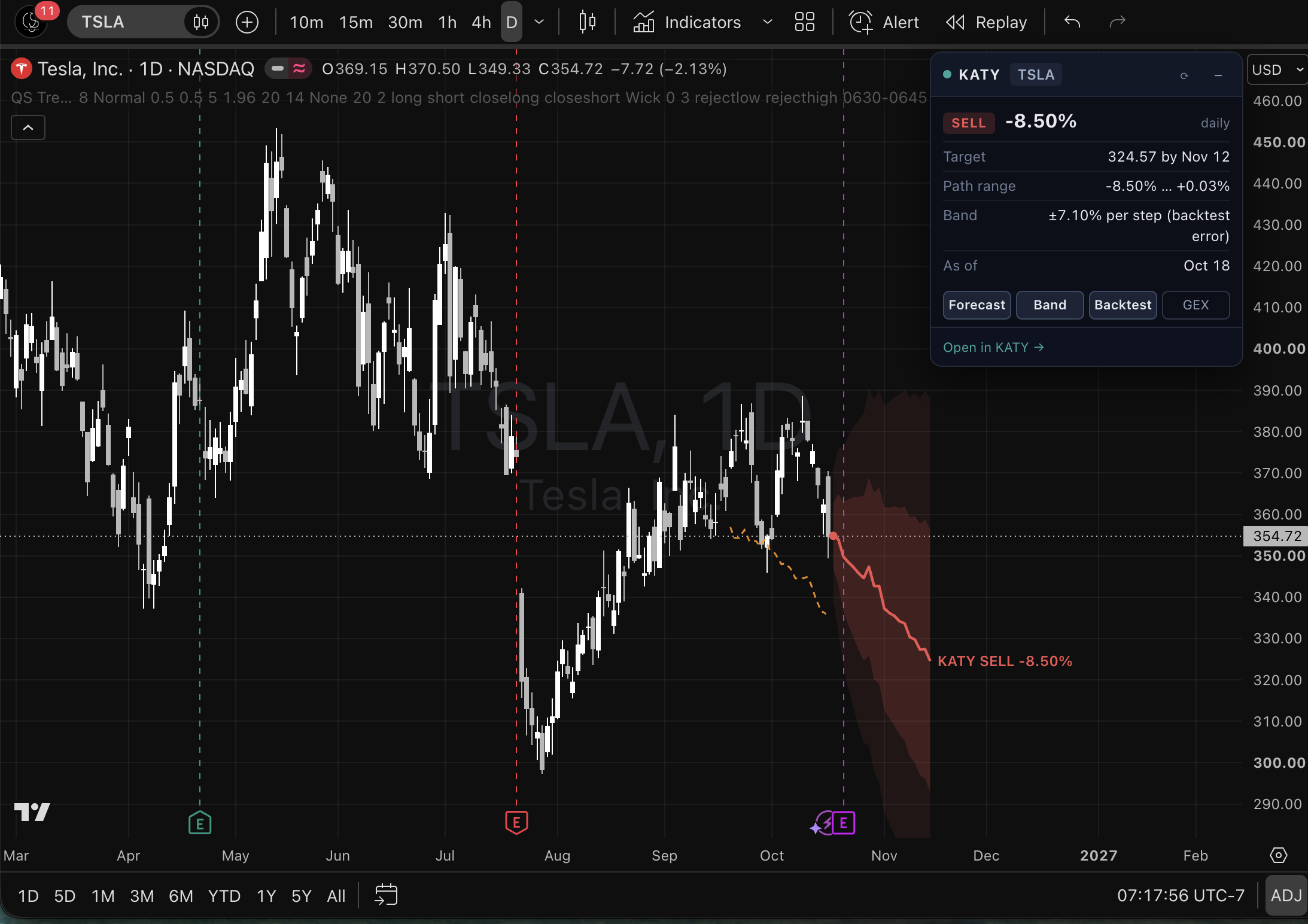Open the profile avatar with 11 notifications
Image resolution: width=1308 pixels, height=924 pixels.
[x=31, y=22]
